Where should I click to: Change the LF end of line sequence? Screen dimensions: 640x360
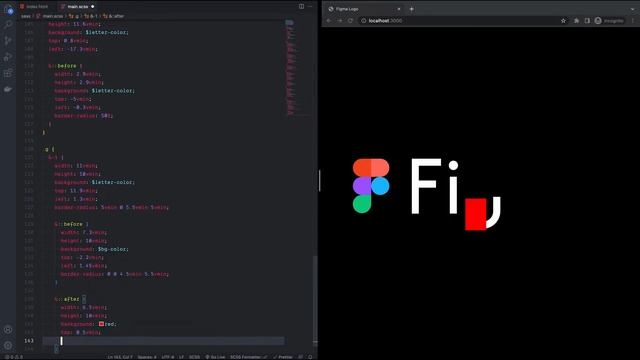click(181, 357)
